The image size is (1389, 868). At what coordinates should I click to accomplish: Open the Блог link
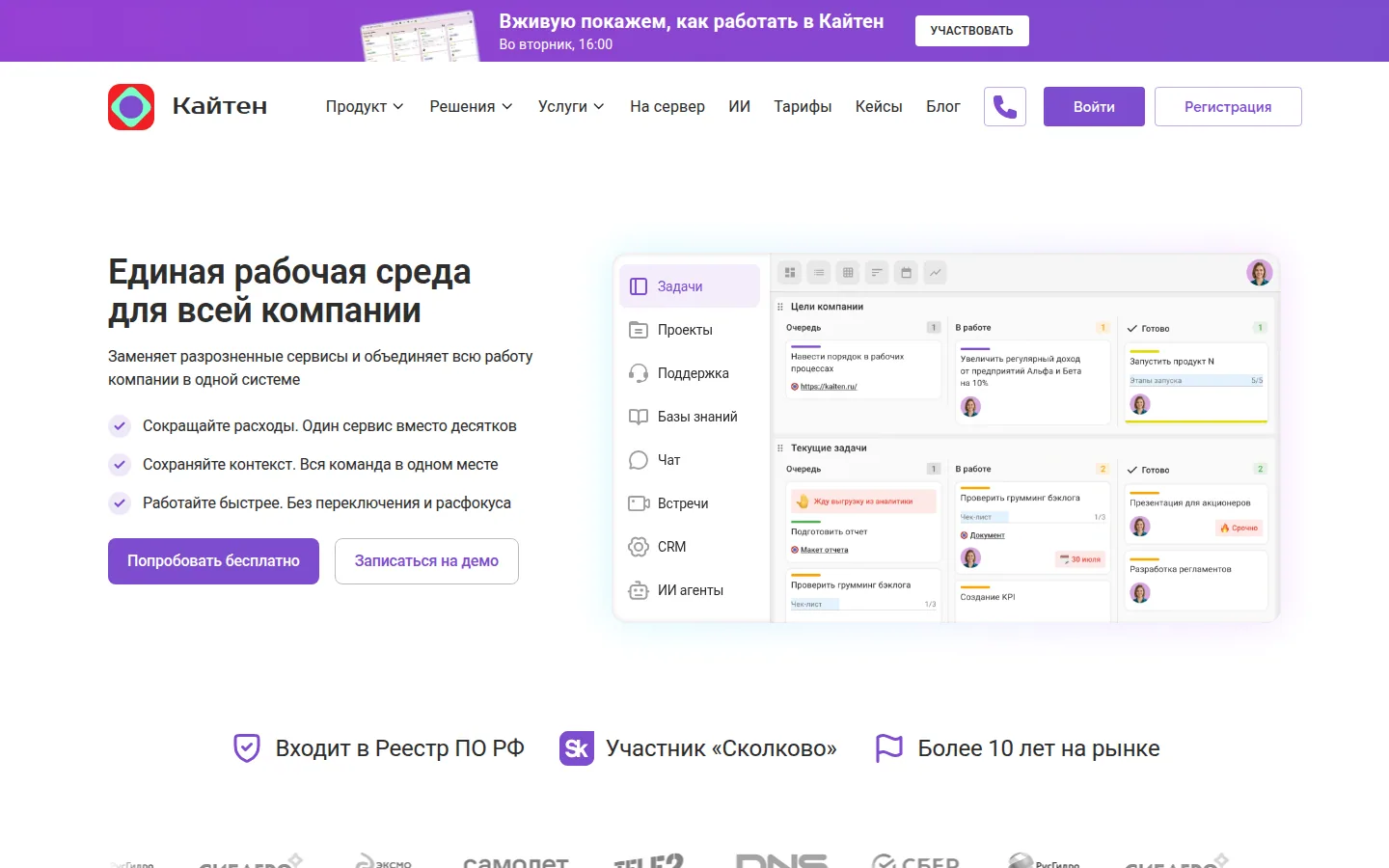pos(943,107)
